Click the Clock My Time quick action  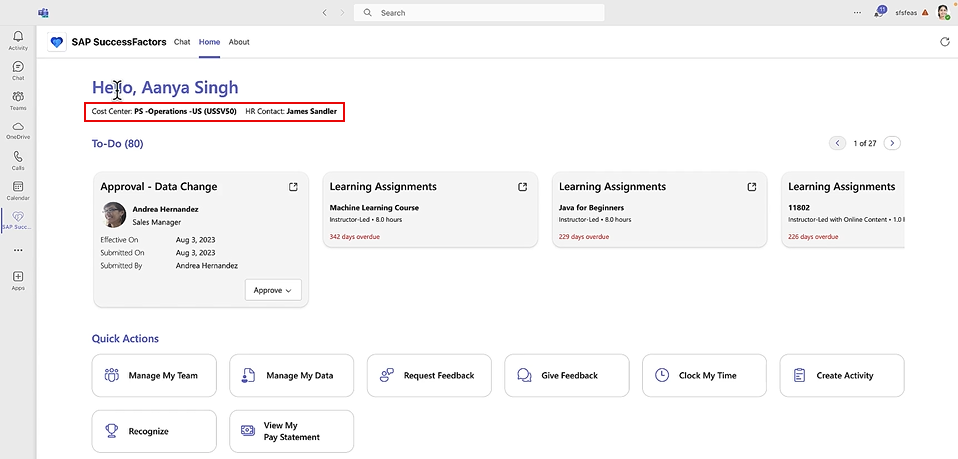704,375
